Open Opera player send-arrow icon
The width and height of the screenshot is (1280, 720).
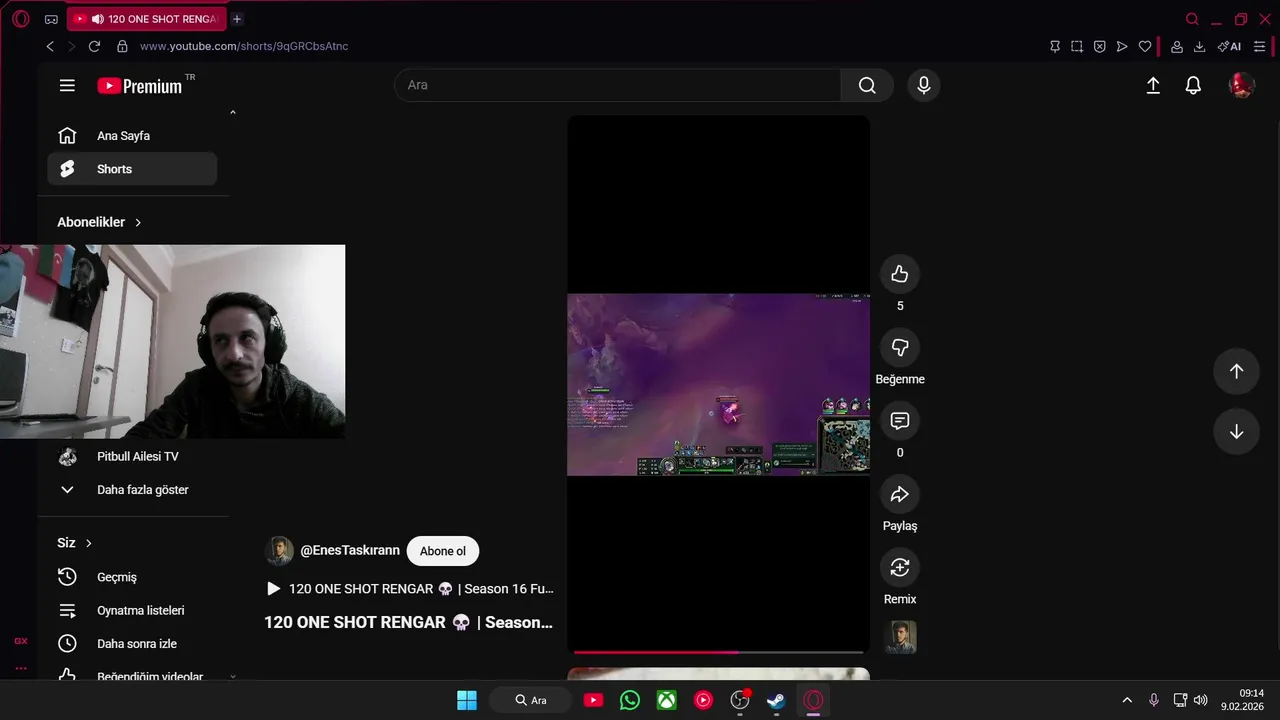pyautogui.click(x=1122, y=46)
